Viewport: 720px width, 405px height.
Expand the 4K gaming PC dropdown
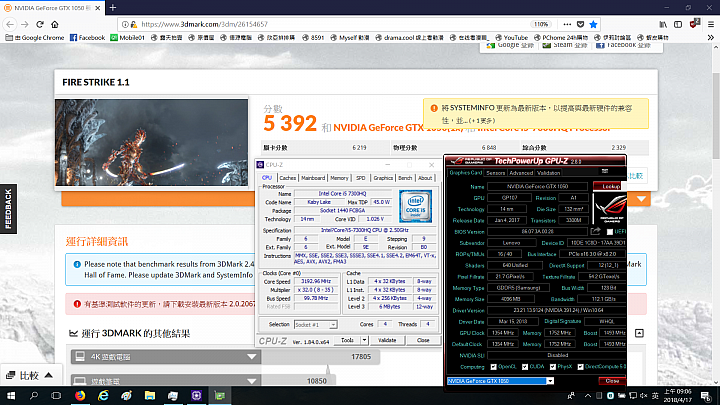coord(252,357)
